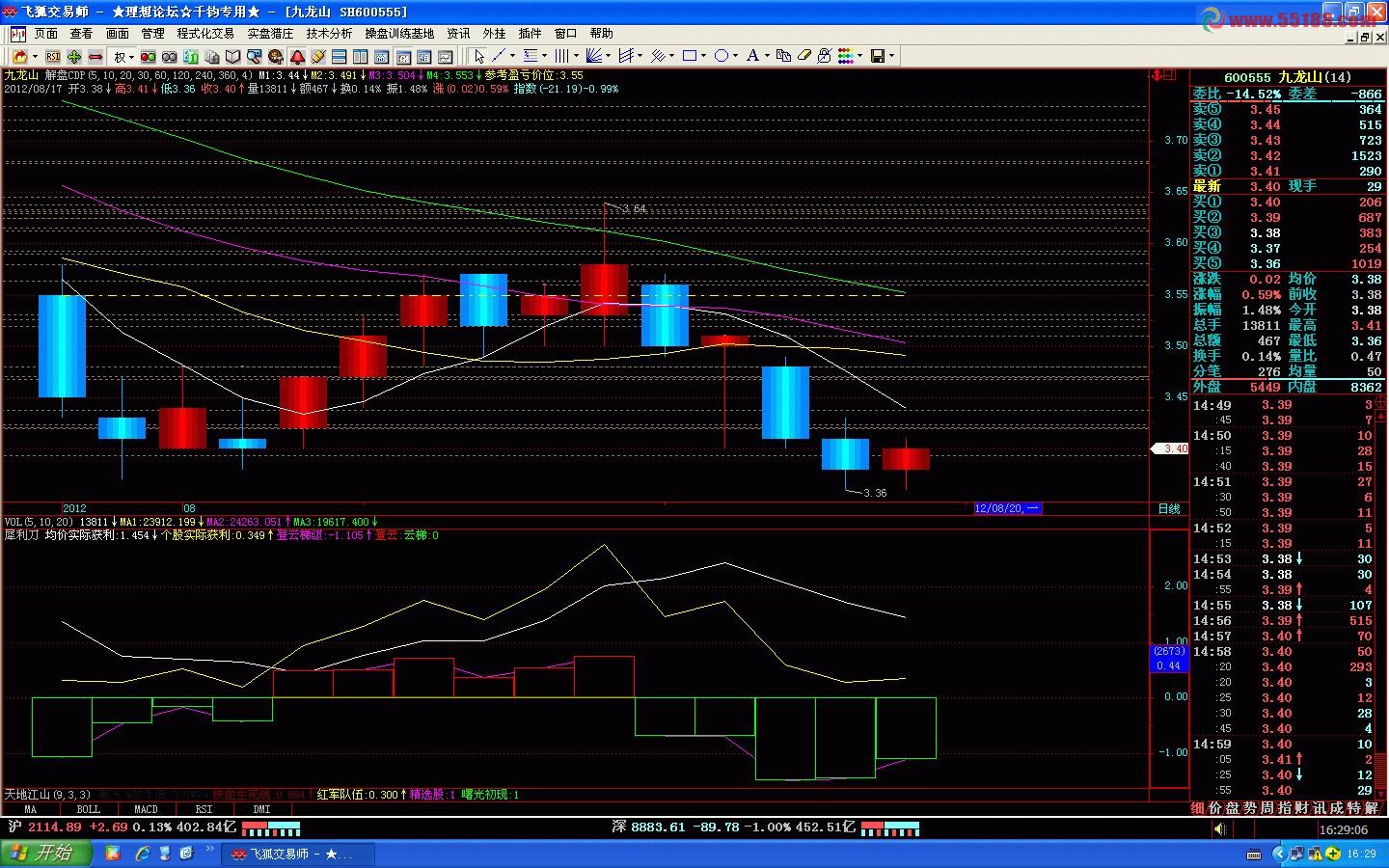The width and height of the screenshot is (1389, 868).
Task: Click the red double-arrow horizontal icon
Action: click(x=95, y=57)
